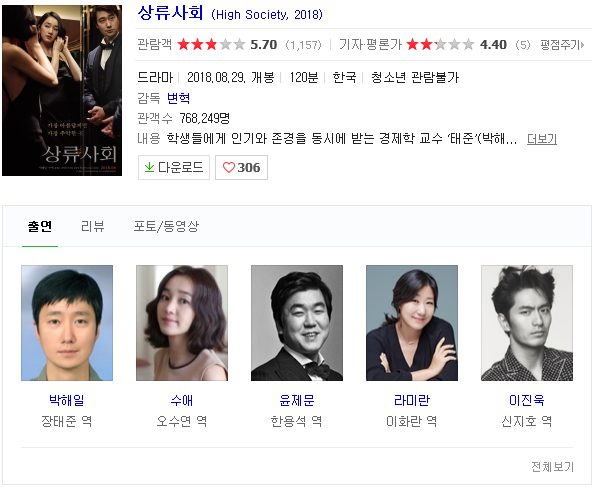Click the green download arrow icon
This screenshot has height=490, width=598.
pos(149,167)
